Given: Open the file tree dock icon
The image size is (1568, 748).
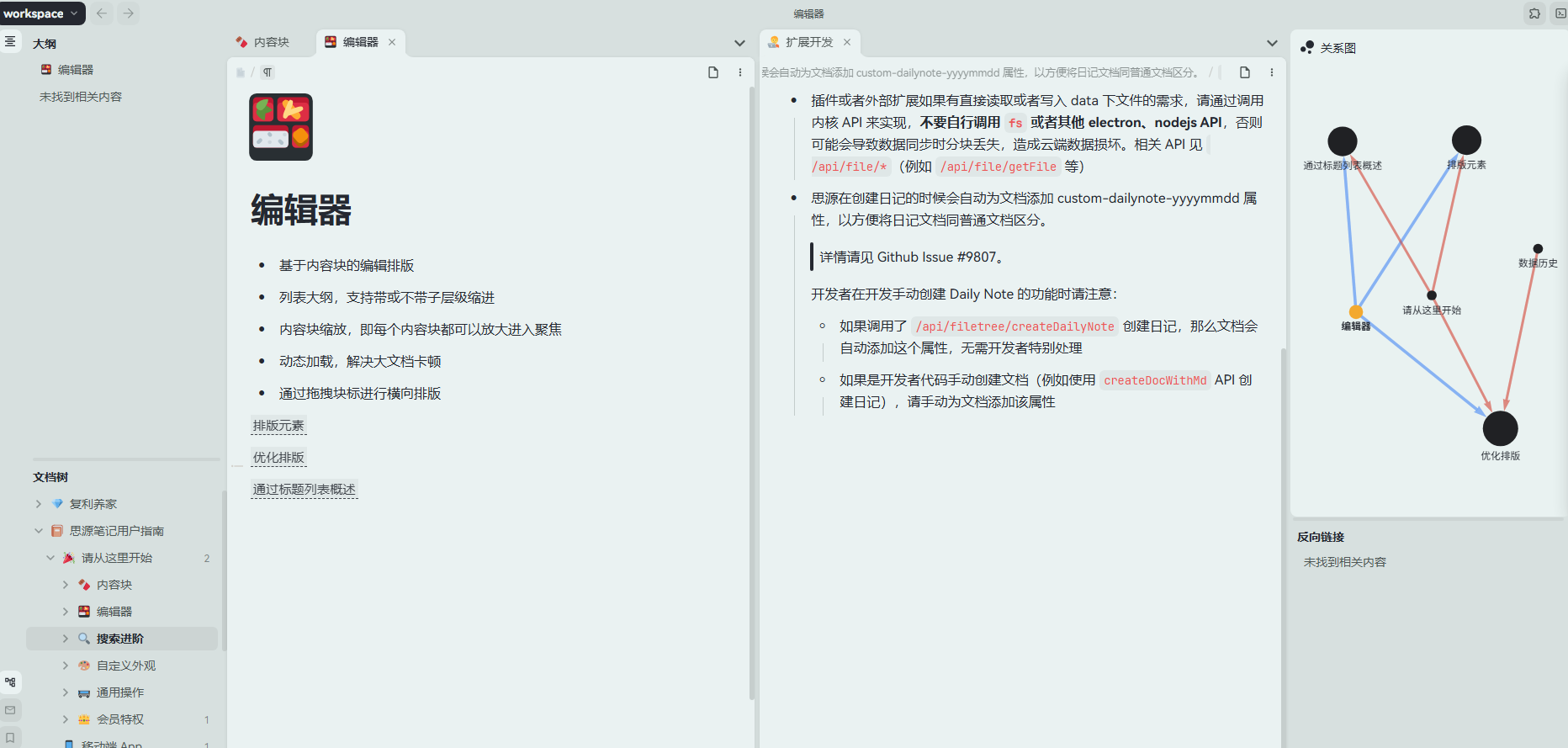Looking at the screenshot, I should [x=10, y=682].
